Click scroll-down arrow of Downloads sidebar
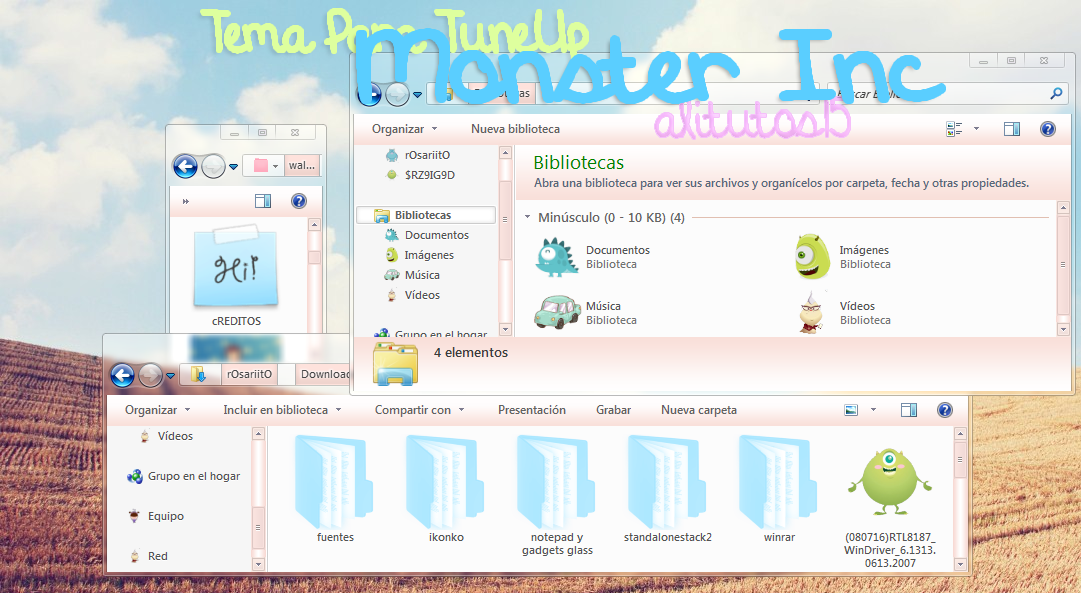 point(259,564)
